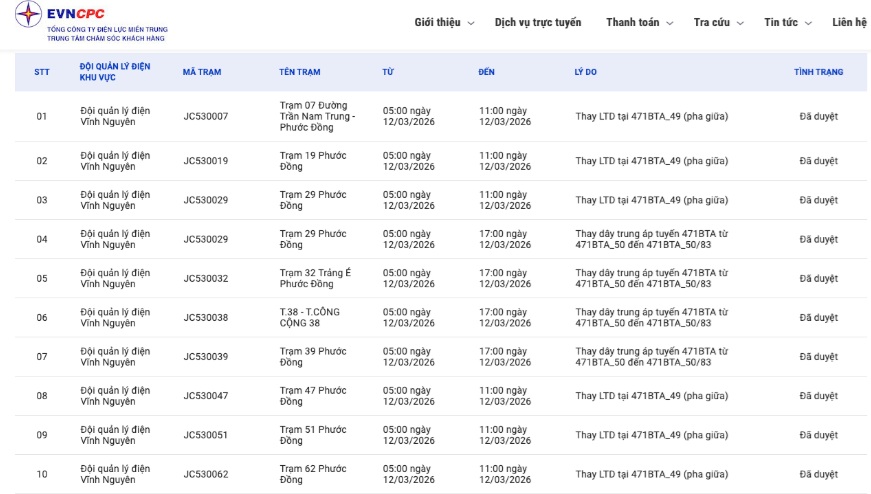Screen dimensions: 871x494
Task: Click station name Trạm 19 Phước Đồng
Action: click(x=313, y=161)
